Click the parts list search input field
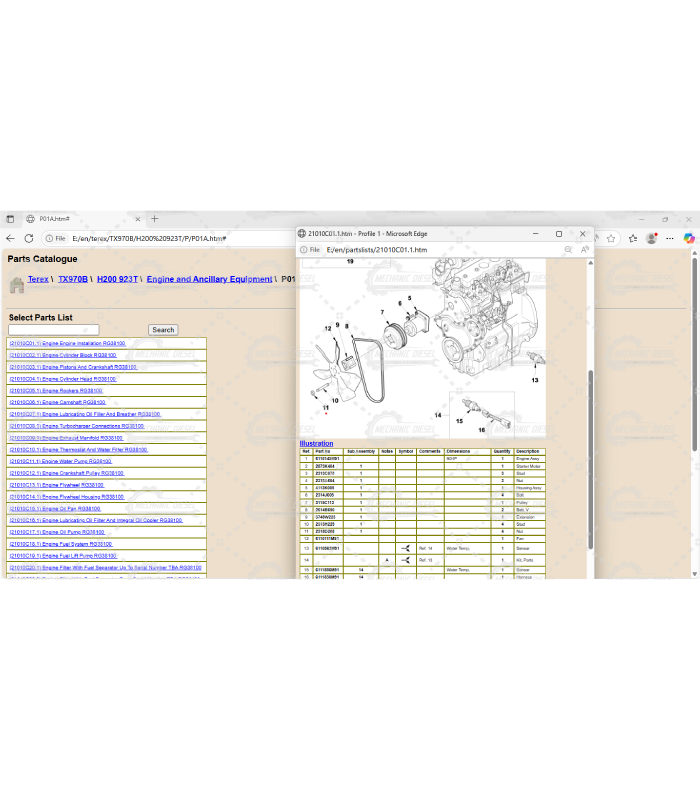This screenshot has width=700, height=800. [x=54, y=330]
